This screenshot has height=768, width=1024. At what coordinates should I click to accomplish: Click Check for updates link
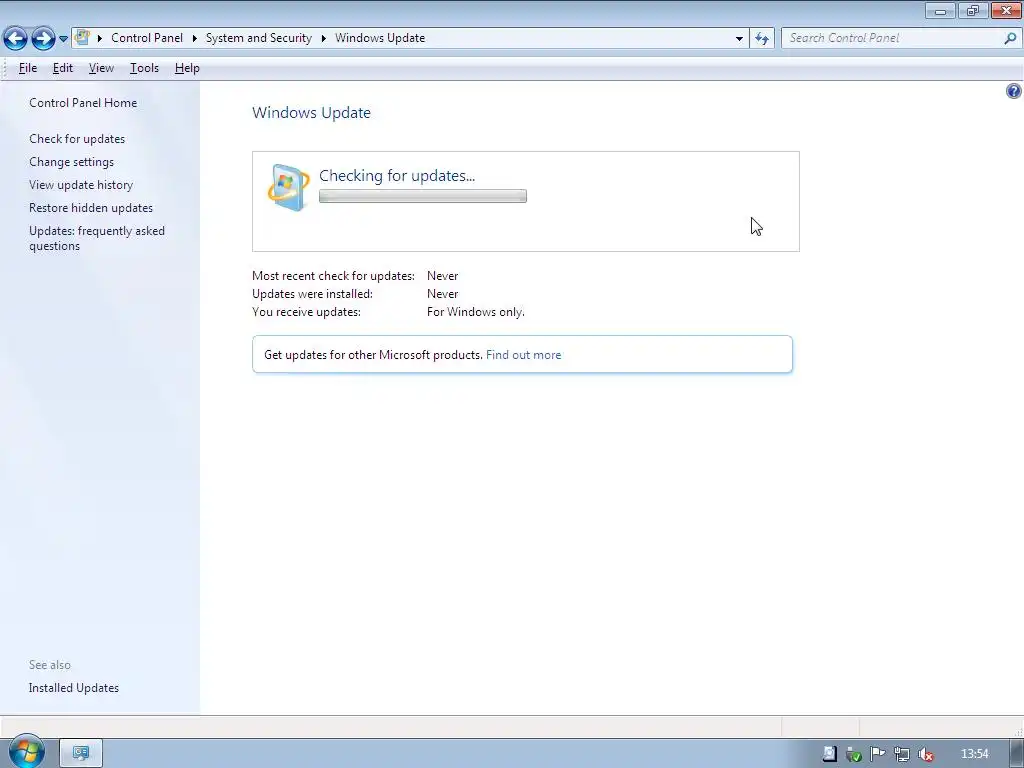click(77, 138)
